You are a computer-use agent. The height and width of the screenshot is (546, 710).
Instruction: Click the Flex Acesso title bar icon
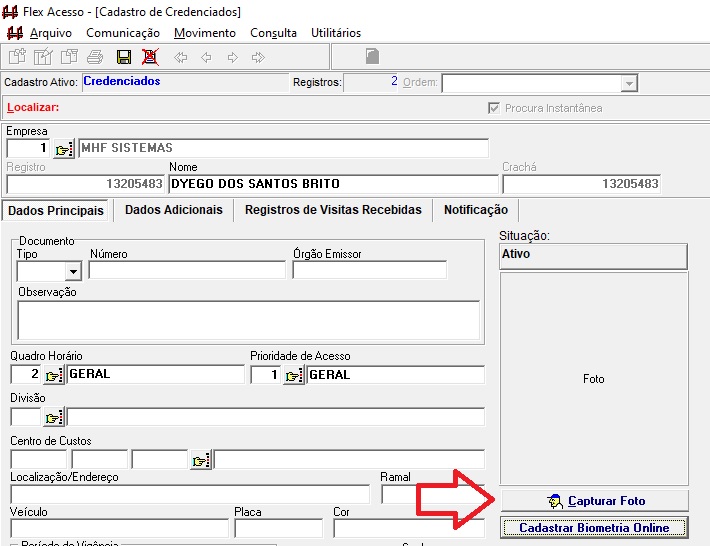click(10, 12)
